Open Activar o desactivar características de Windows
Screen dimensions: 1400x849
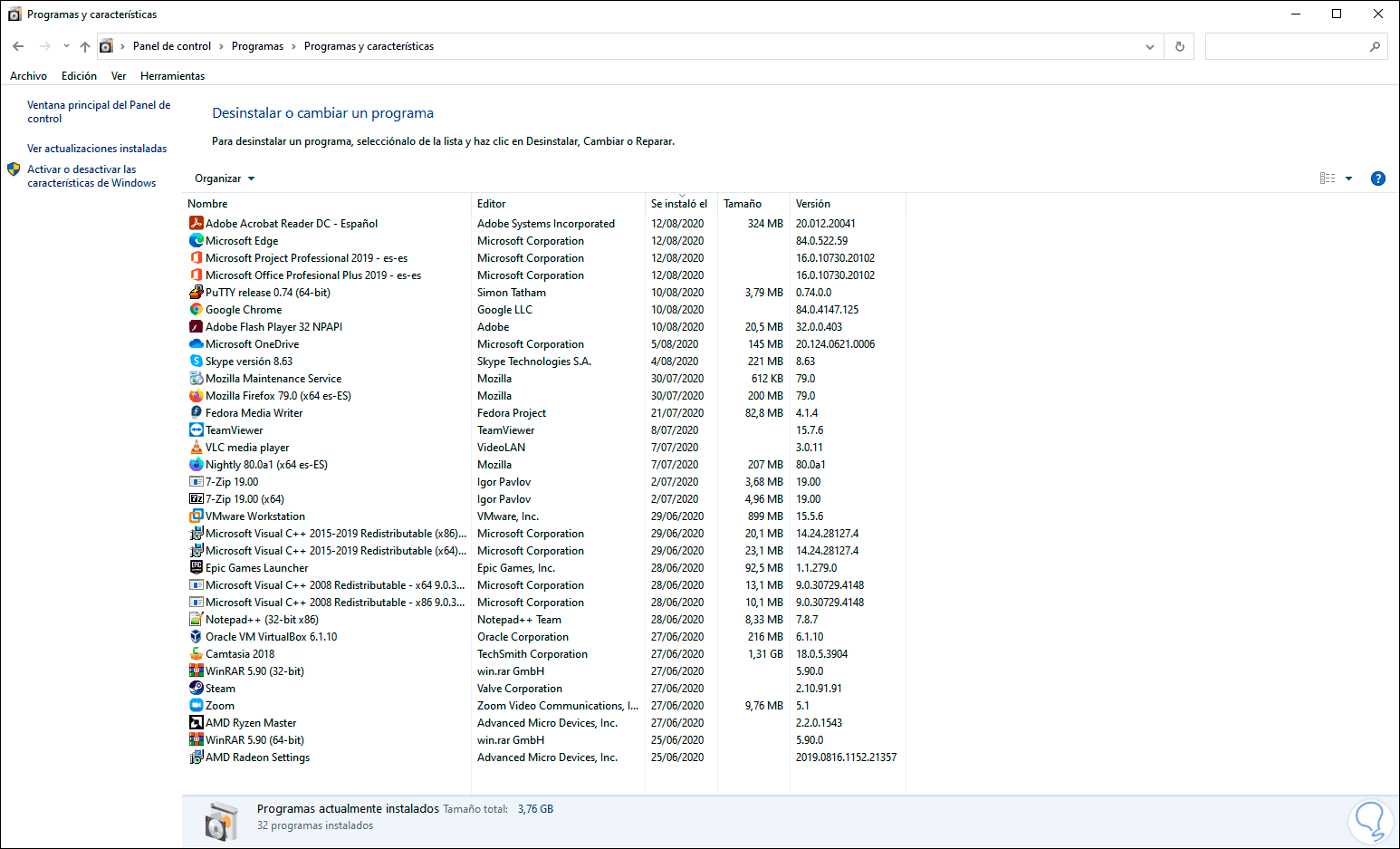(x=91, y=176)
